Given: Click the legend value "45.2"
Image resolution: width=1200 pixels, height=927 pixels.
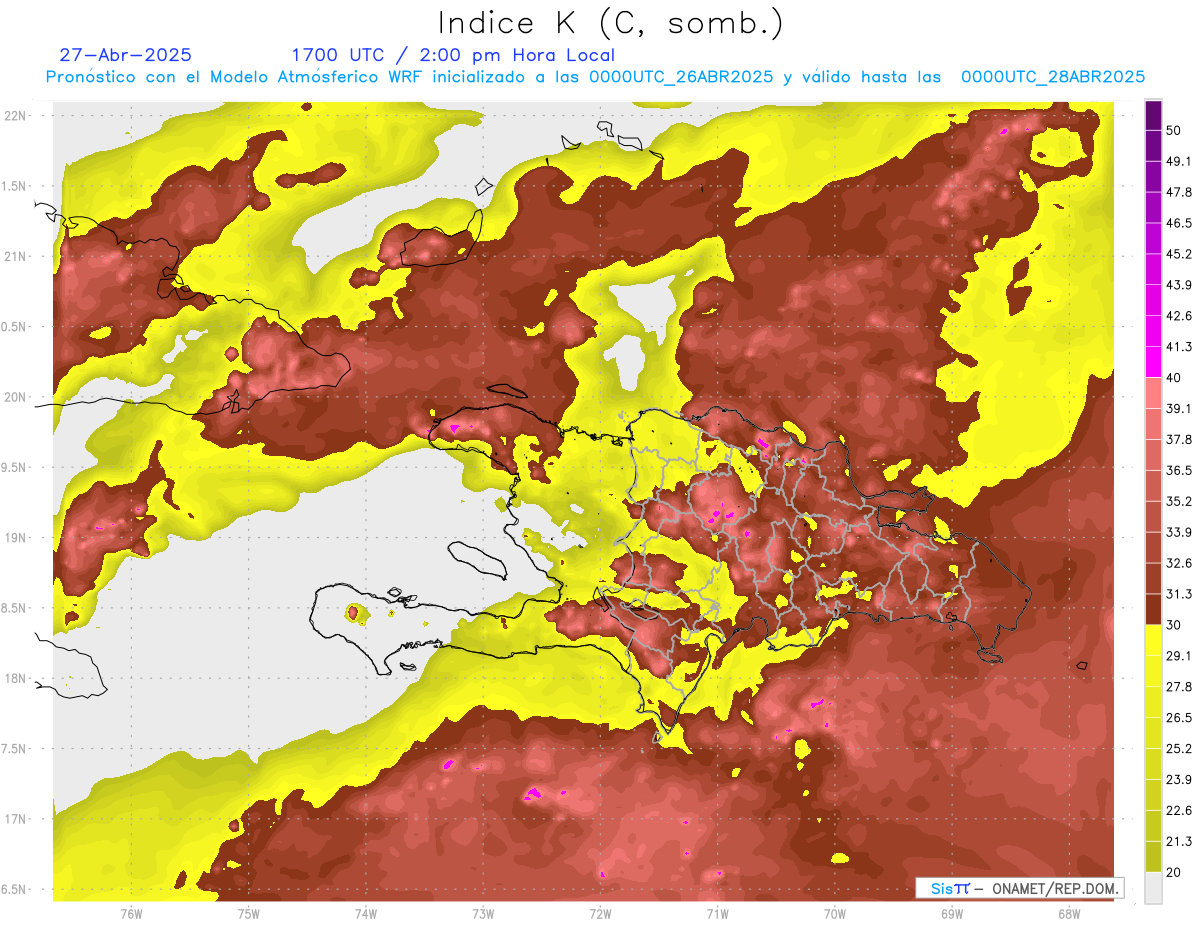Looking at the screenshot, I should pos(1179,254).
